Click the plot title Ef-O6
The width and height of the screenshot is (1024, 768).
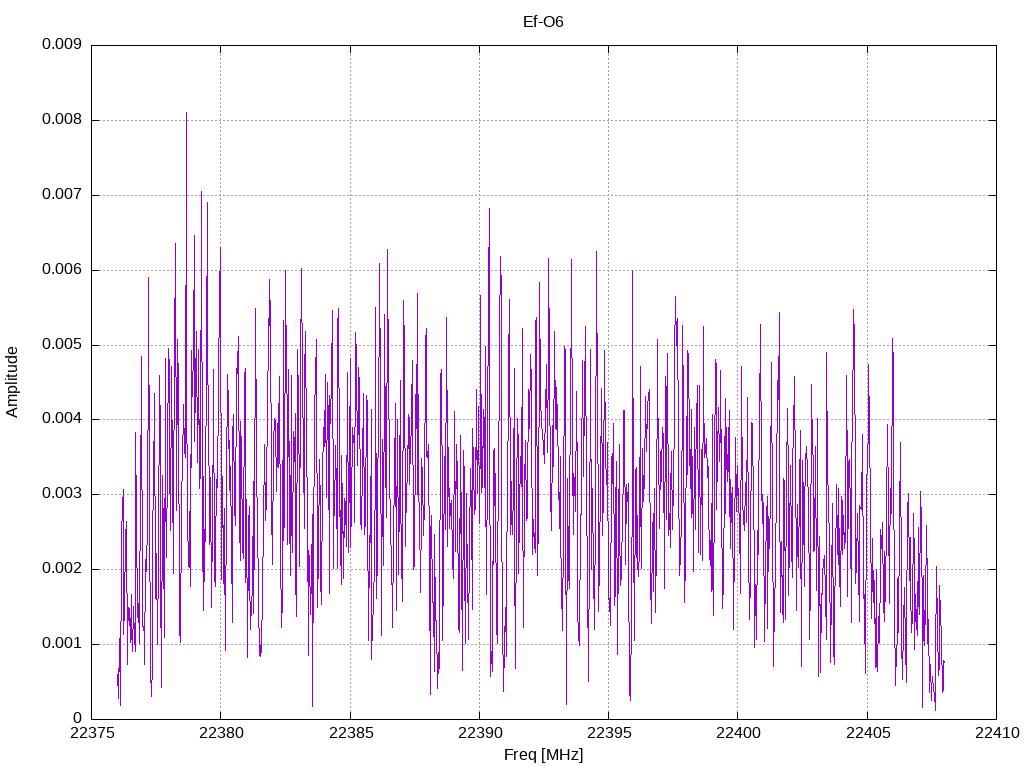(x=543, y=22)
